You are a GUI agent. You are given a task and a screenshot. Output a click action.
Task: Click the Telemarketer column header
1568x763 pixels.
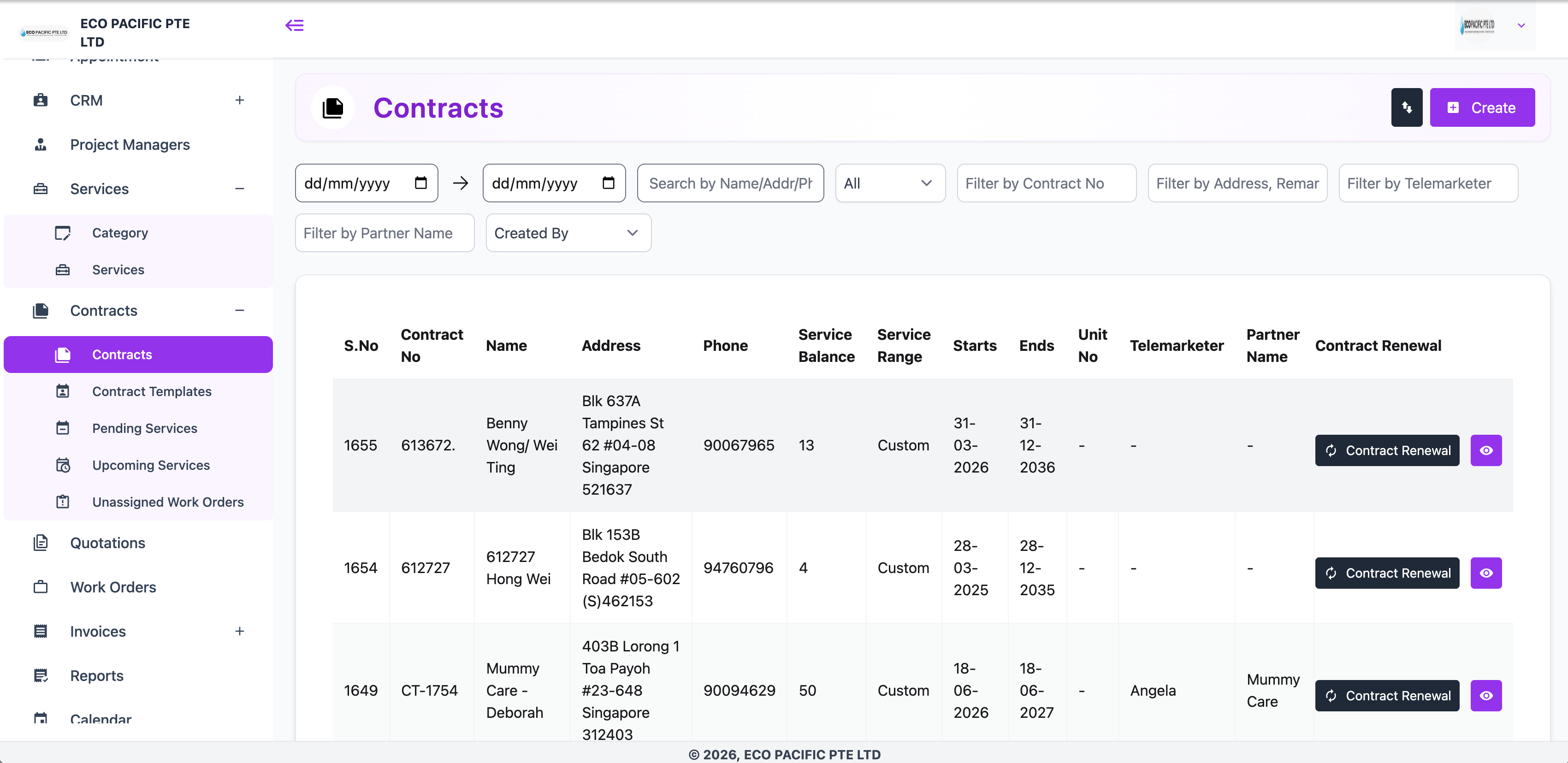click(x=1176, y=345)
